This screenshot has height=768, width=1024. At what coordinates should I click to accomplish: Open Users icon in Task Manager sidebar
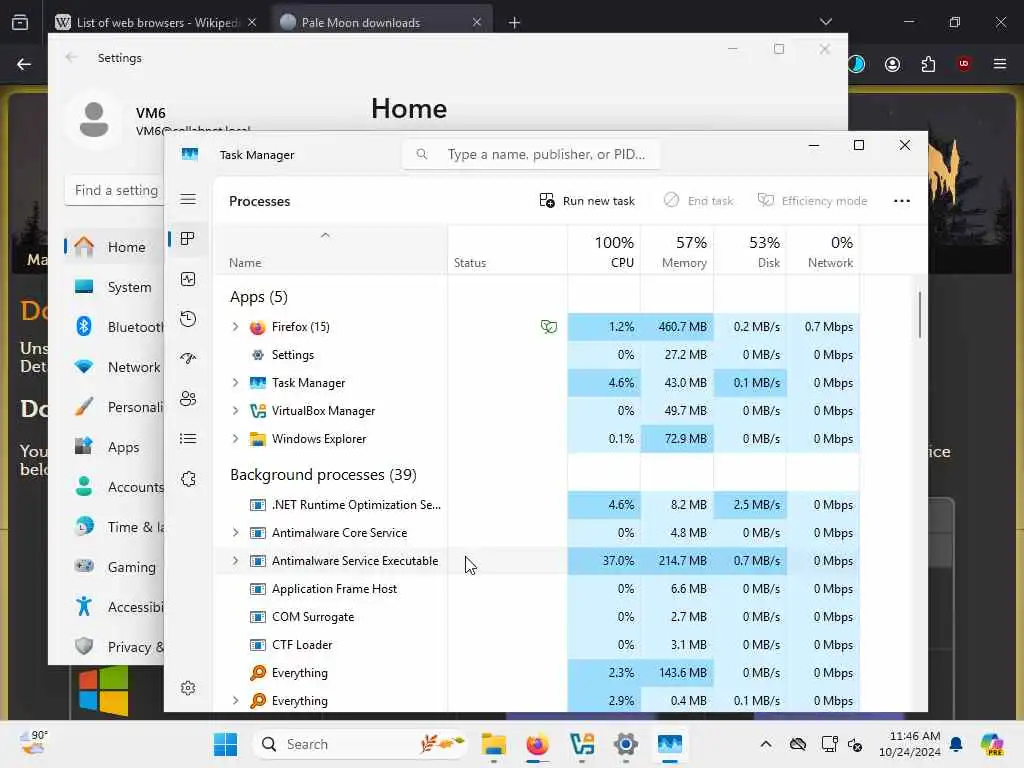coord(188,398)
